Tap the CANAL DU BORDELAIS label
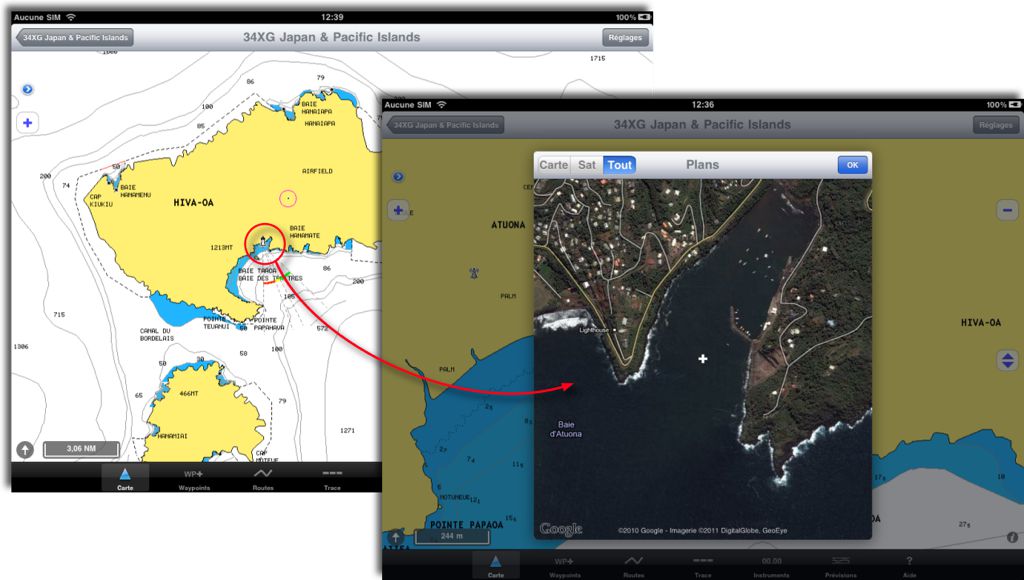The height and width of the screenshot is (580, 1024). click(x=157, y=334)
